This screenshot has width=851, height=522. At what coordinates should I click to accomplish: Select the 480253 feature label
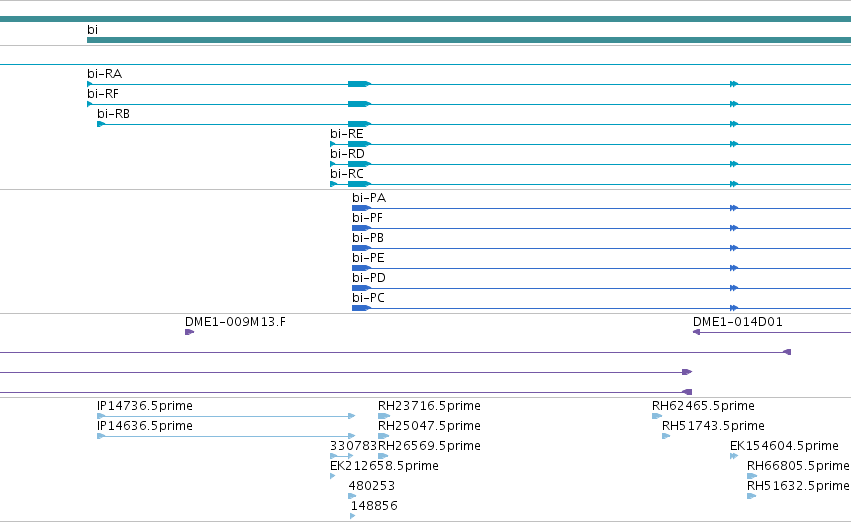(x=371, y=486)
